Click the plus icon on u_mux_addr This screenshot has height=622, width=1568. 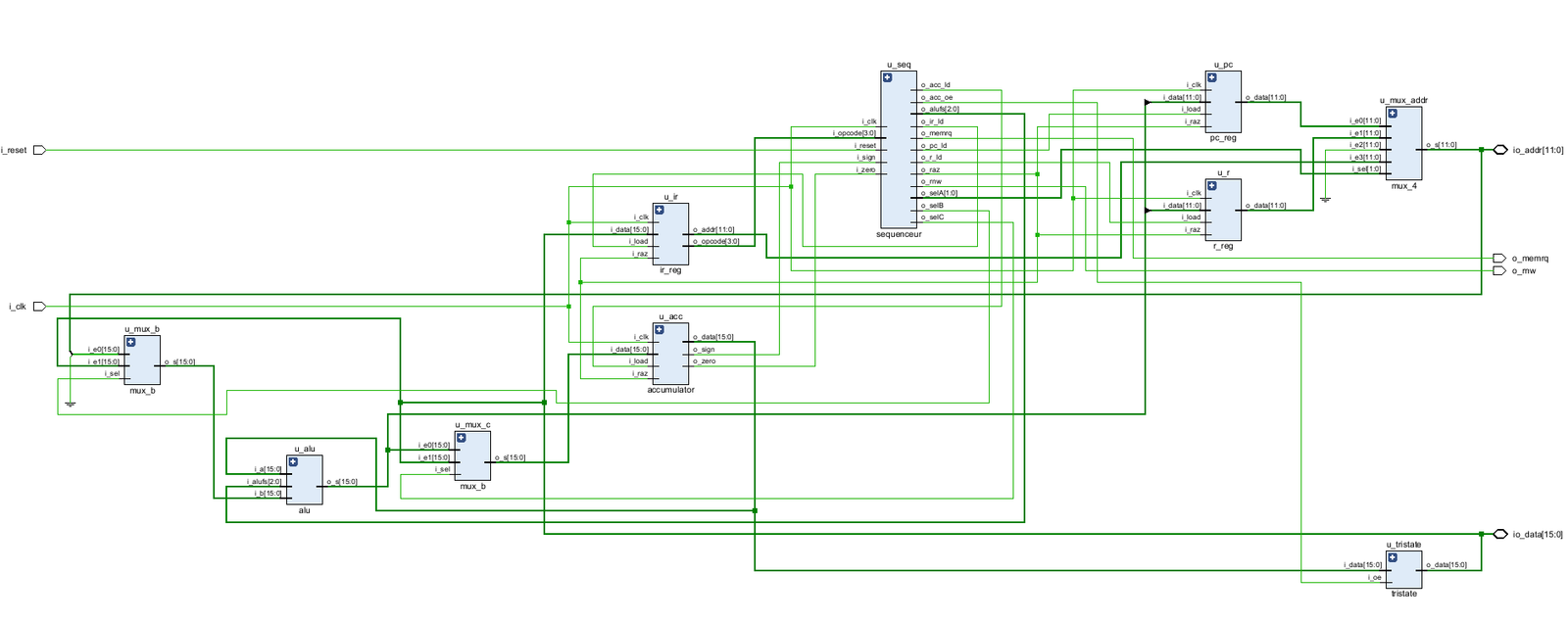point(1392,114)
